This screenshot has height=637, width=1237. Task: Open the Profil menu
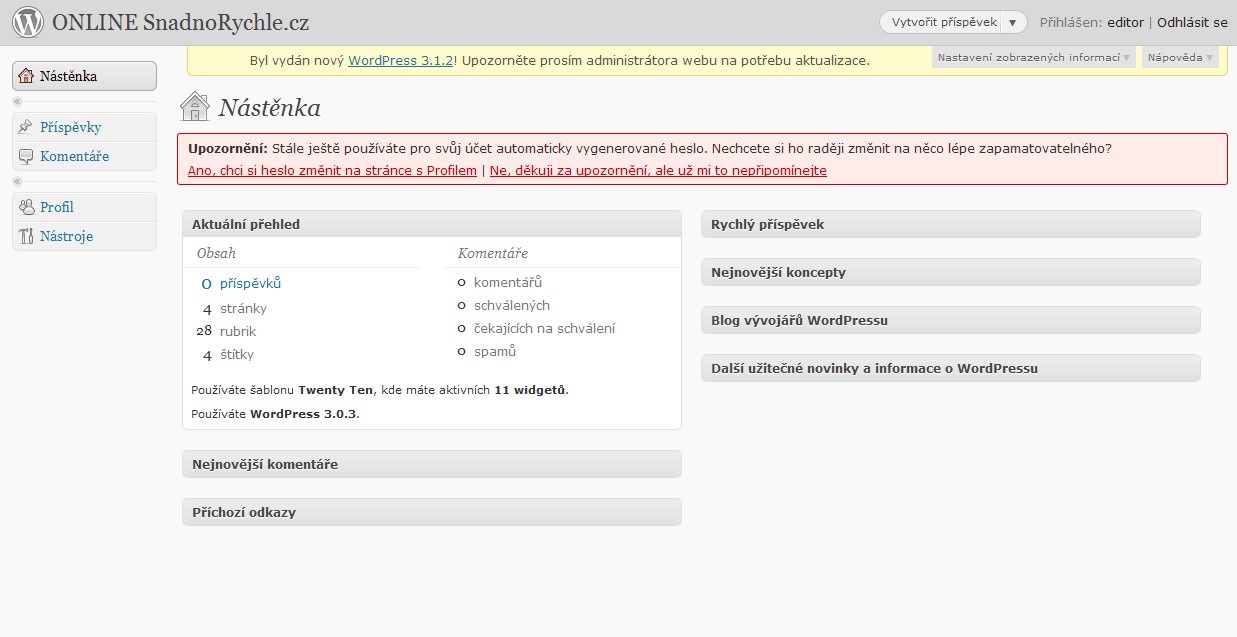click(x=84, y=207)
